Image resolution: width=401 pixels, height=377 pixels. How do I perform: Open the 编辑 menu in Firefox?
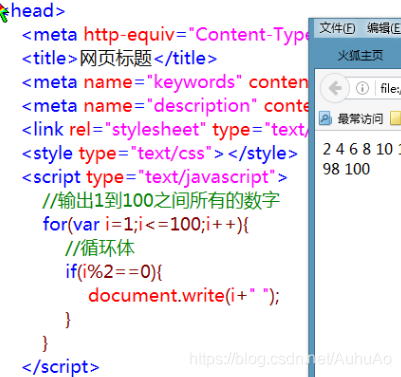point(384,28)
